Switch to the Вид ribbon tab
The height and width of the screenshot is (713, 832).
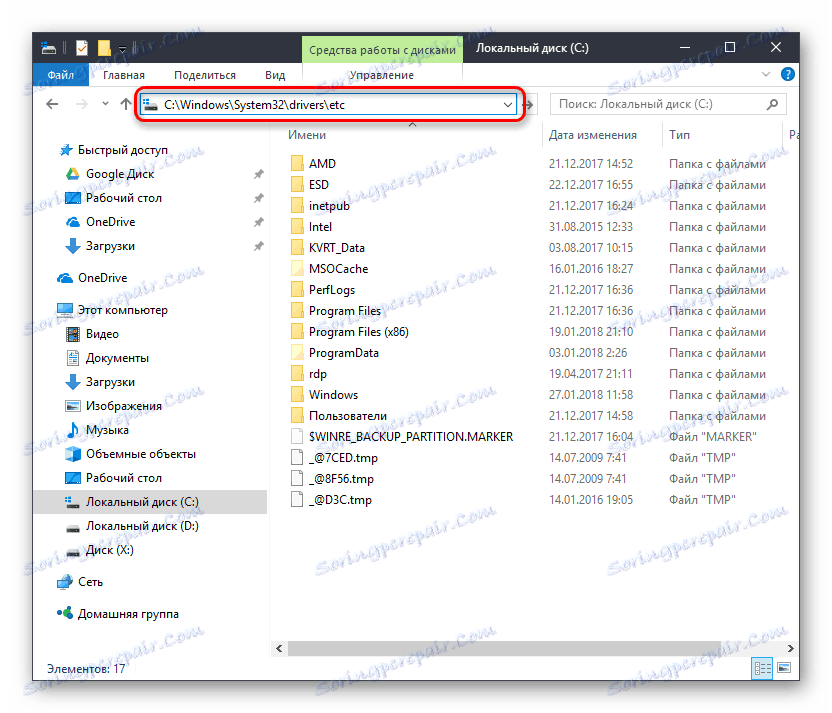[274, 74]
